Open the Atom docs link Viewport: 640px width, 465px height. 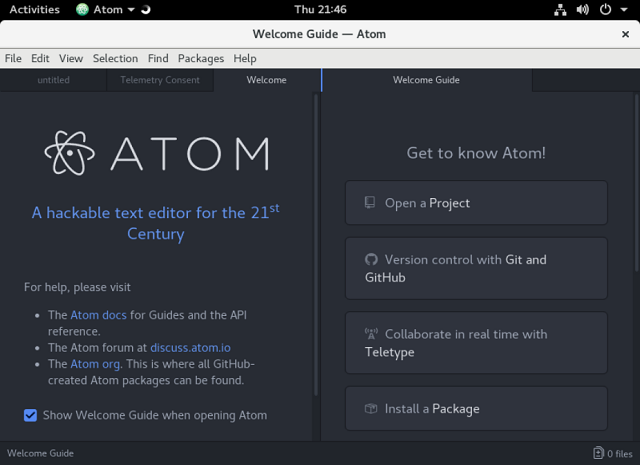point(98,315)
